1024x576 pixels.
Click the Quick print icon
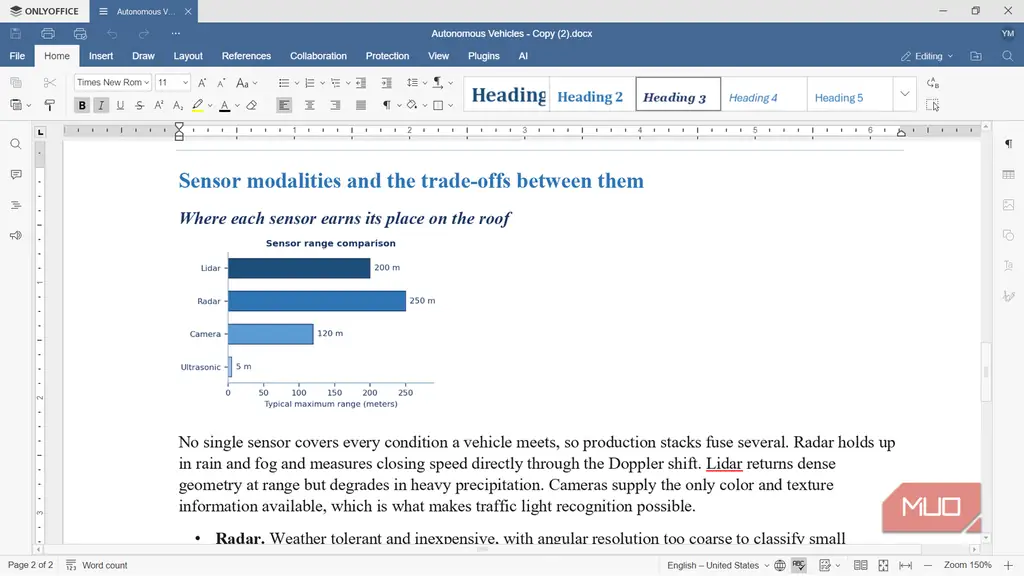click(x=80, y=33)
